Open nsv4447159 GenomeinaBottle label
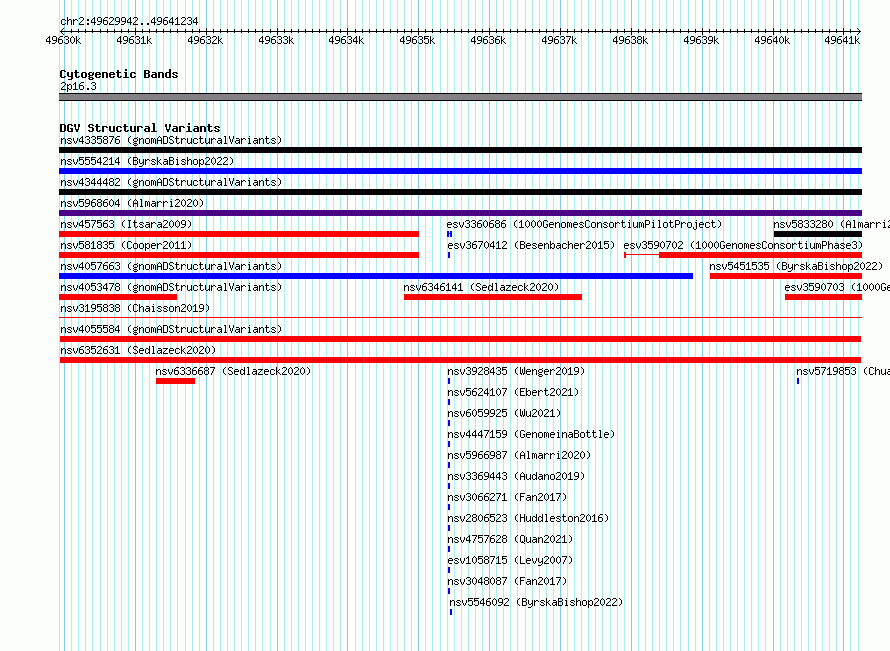 [531, 434]
